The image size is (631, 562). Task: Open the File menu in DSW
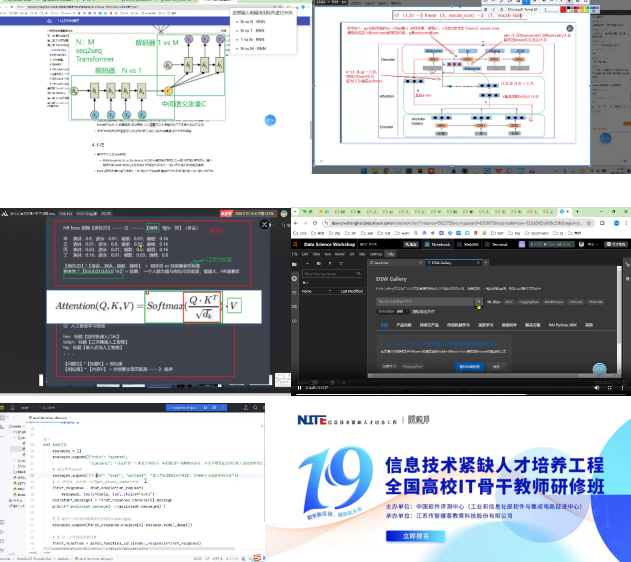(295, 254)
